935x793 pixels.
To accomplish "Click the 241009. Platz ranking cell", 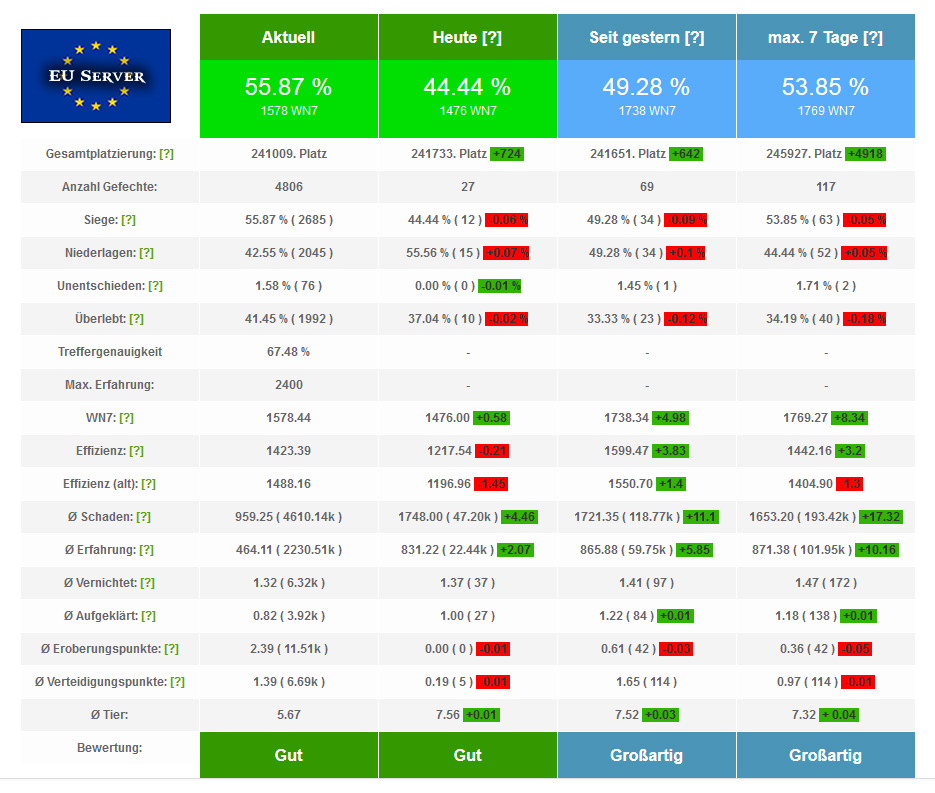I will [x=289, y=154].
